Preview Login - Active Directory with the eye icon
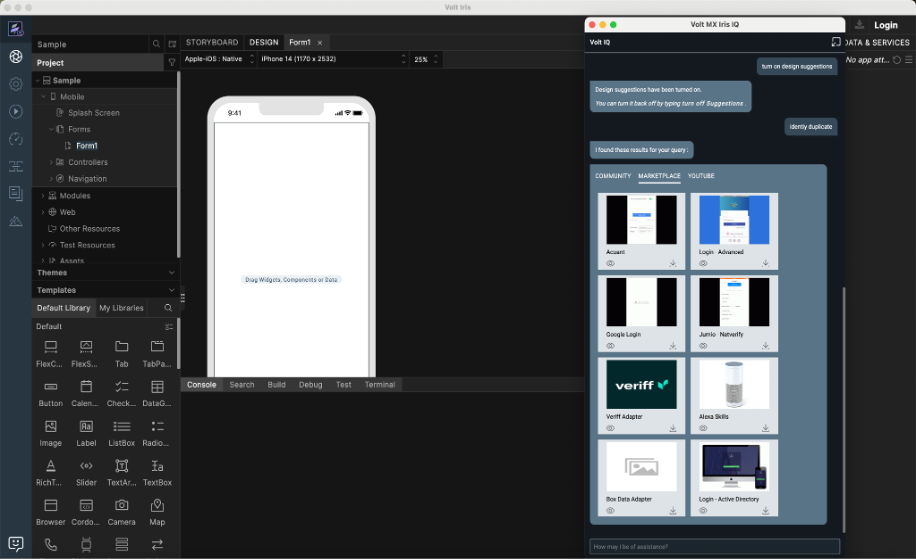The height and width of the screenshot is (560, 916). (x=703, y=510)
